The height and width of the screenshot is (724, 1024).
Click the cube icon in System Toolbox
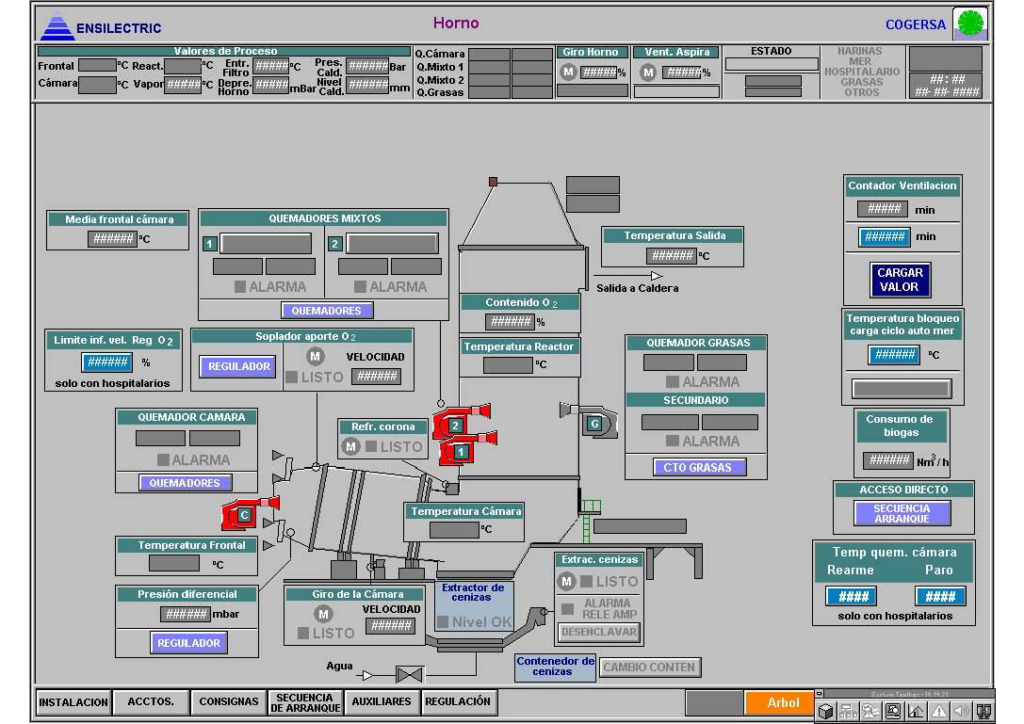[826, 712]
